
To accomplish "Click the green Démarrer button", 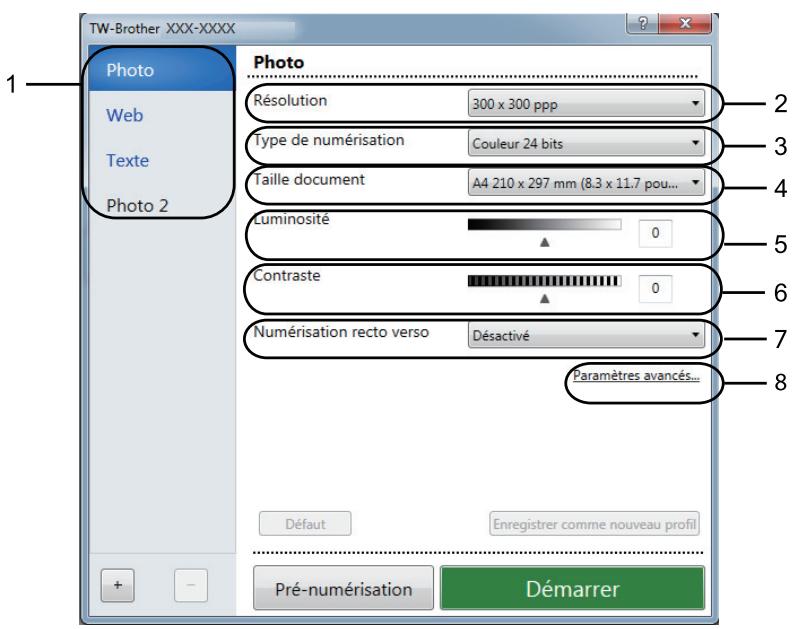I will pyautogui.click(x=572, y=588).
